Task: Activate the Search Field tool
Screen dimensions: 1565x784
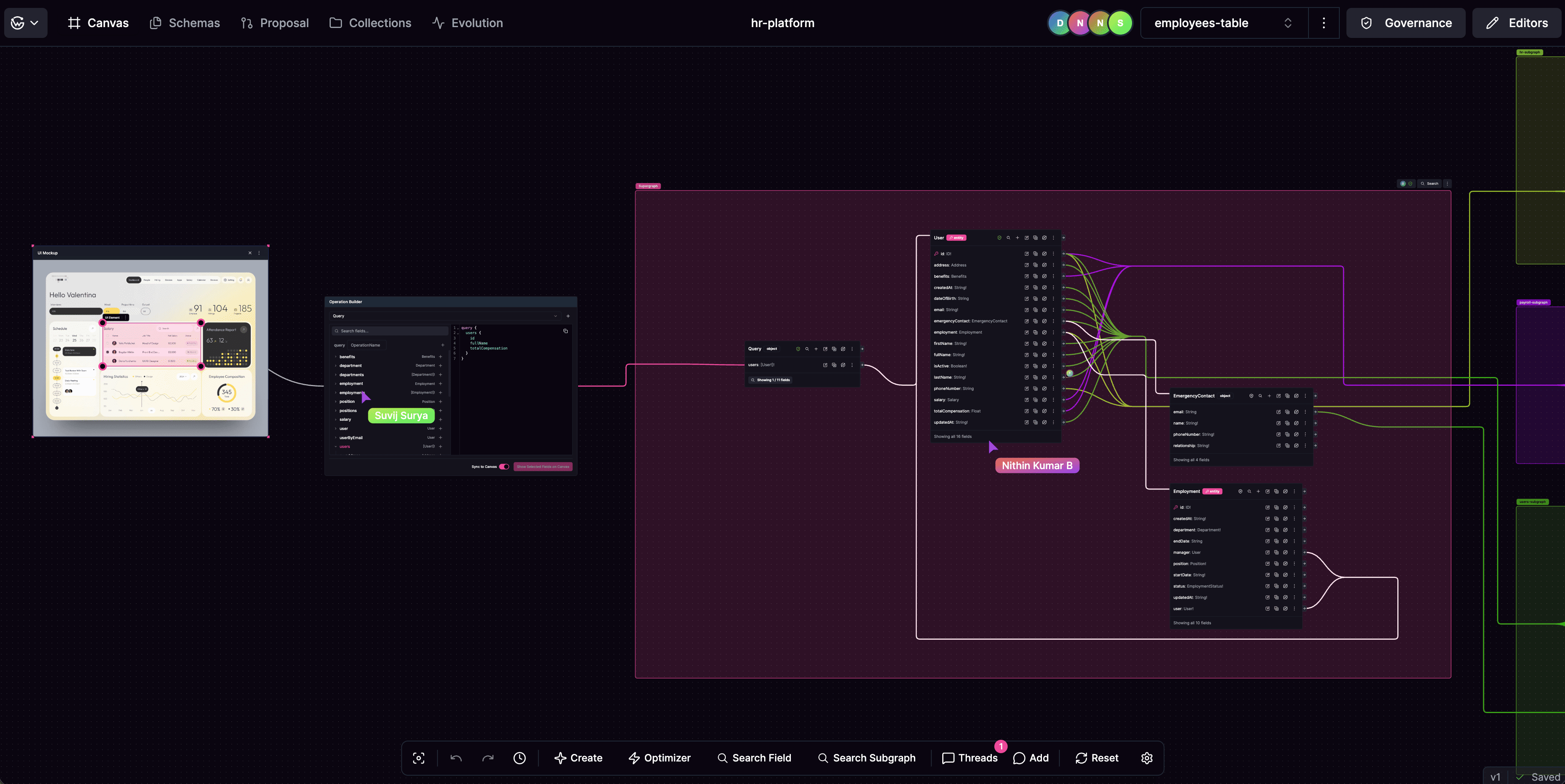Action: tap(755, 758)
